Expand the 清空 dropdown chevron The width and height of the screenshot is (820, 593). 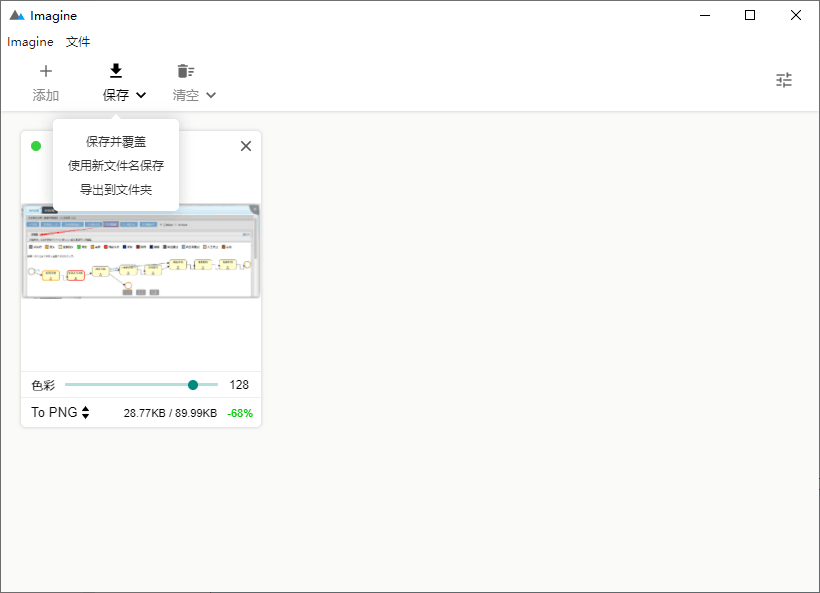tap(211, 96)
